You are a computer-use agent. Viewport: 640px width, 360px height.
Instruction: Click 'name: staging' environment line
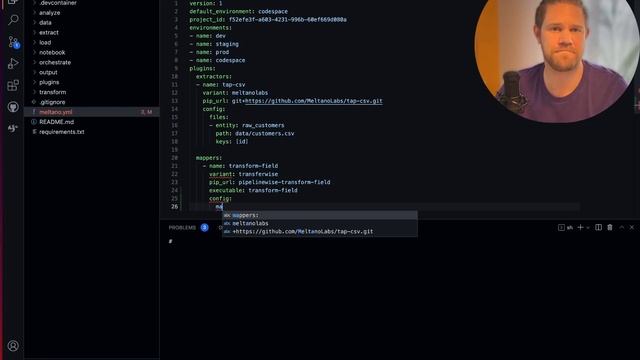217,44
